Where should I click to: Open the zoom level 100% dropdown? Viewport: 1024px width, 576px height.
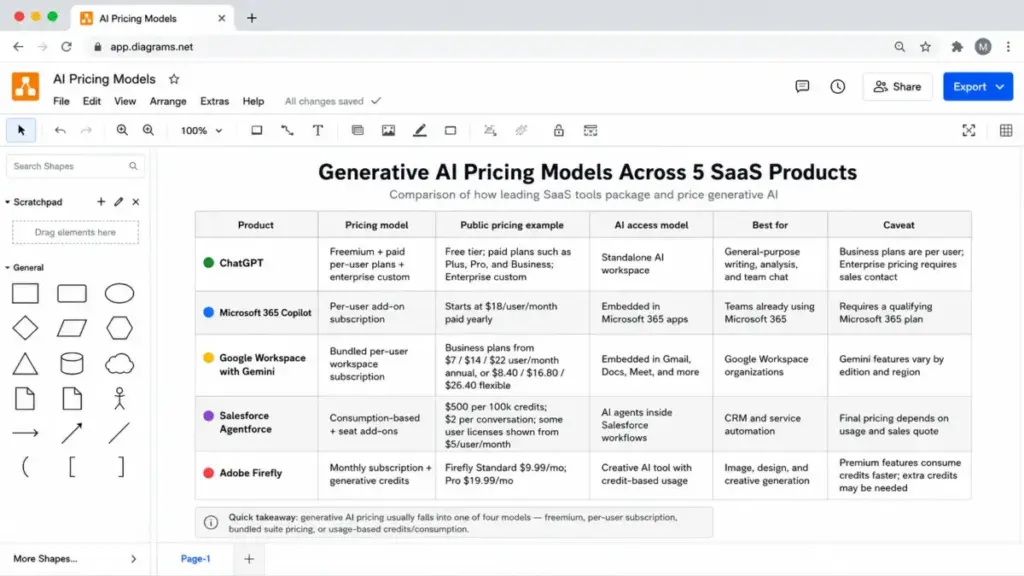[x=201, y=131]
